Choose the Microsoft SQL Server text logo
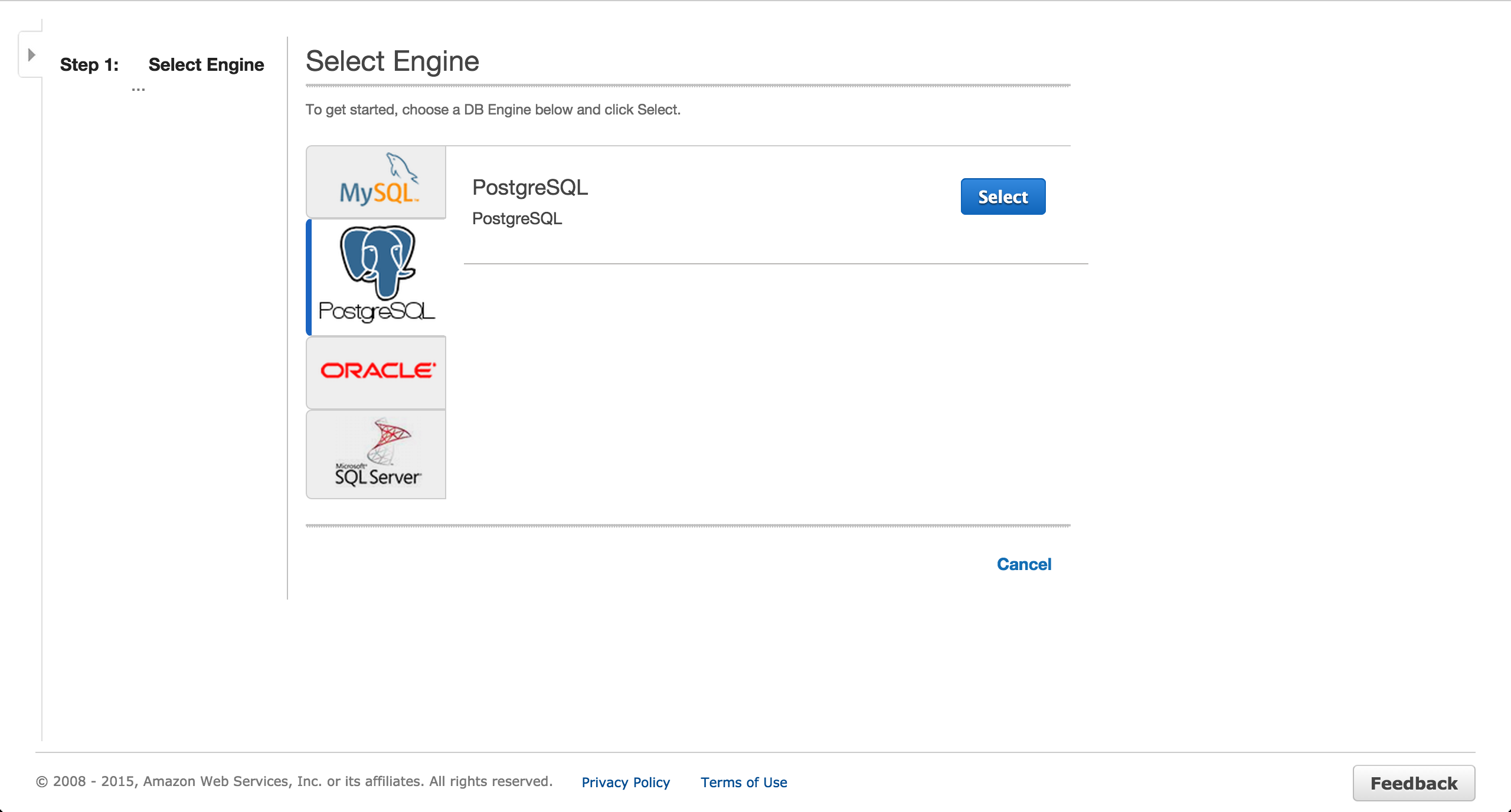The image size is (1511, 812). pyautogui.click(x=378, y=476)
